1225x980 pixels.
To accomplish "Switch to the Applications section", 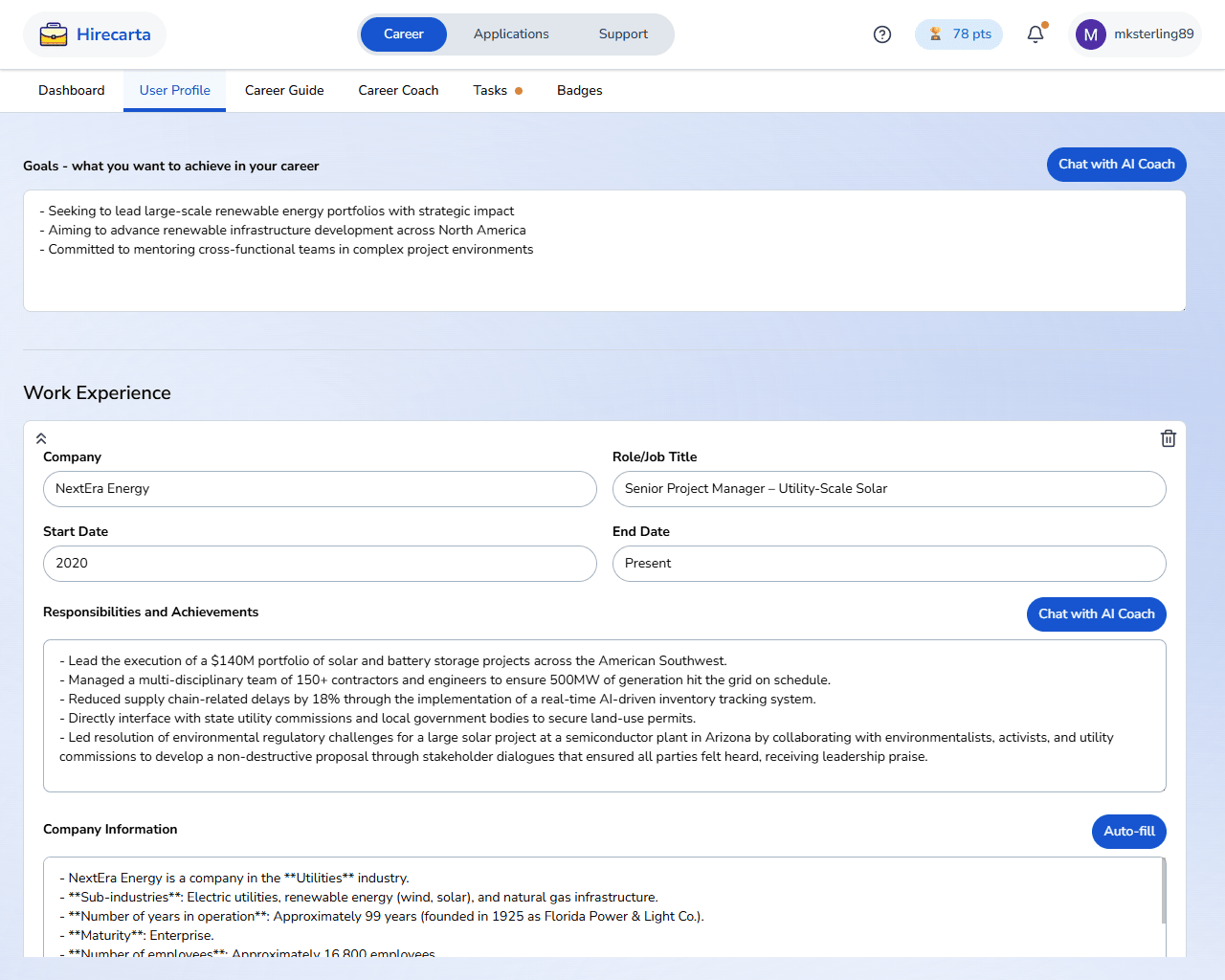I will pos(511,34).
